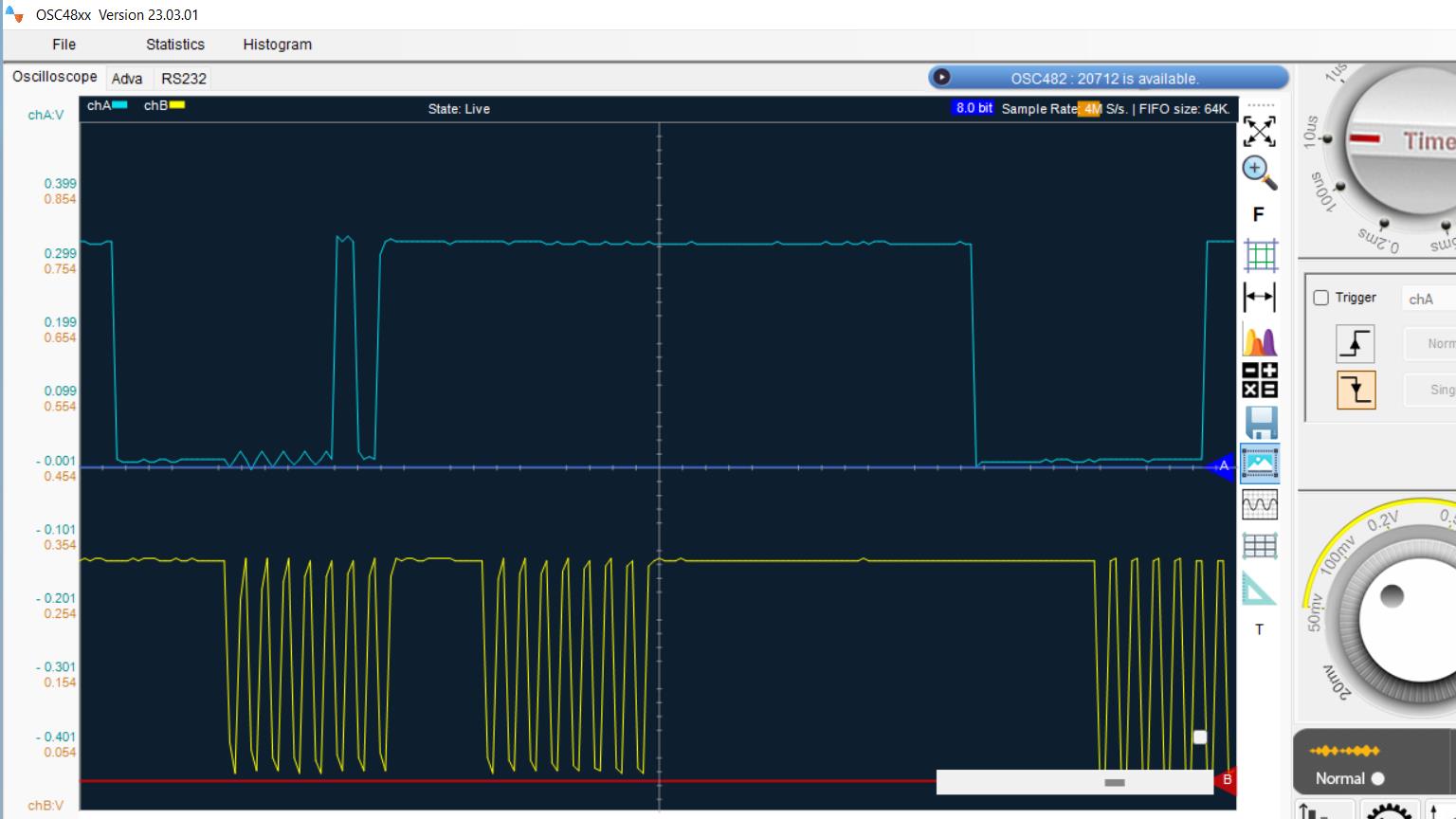Click the chA cyan channel legend swatch
The height and width of the screenshot is (819, 1456).
pos(119,105)
